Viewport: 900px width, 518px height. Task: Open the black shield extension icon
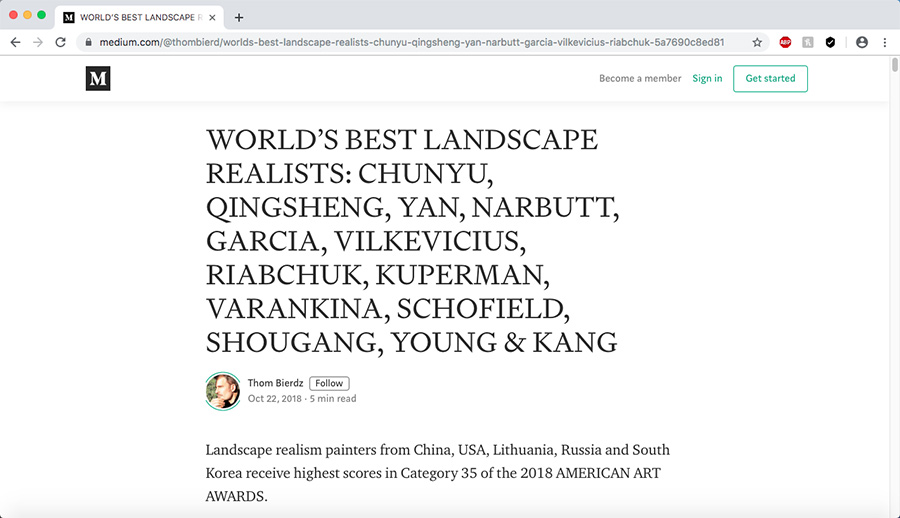(x=830, y=42)
